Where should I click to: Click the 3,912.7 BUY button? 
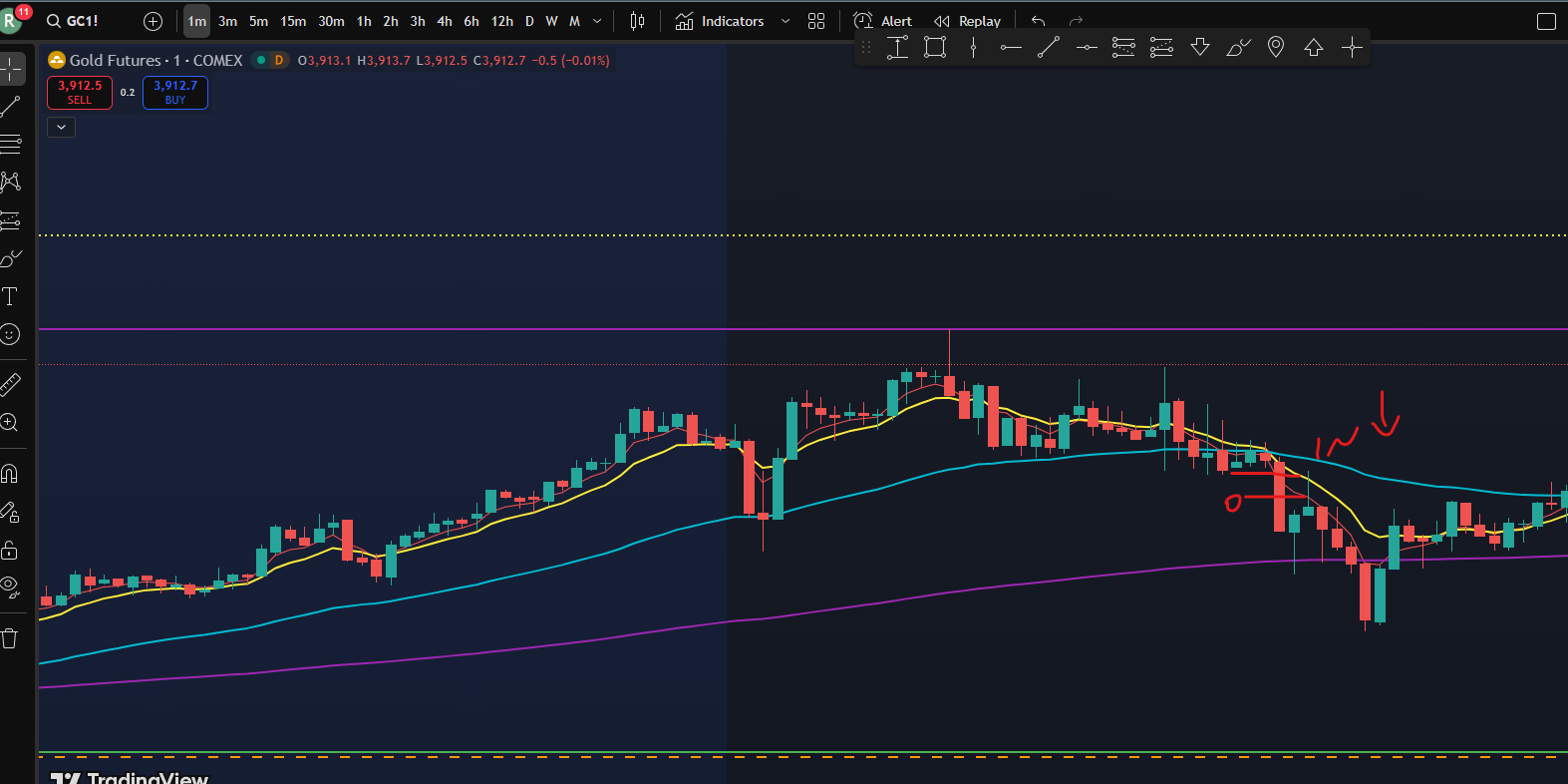pos(175,93)
